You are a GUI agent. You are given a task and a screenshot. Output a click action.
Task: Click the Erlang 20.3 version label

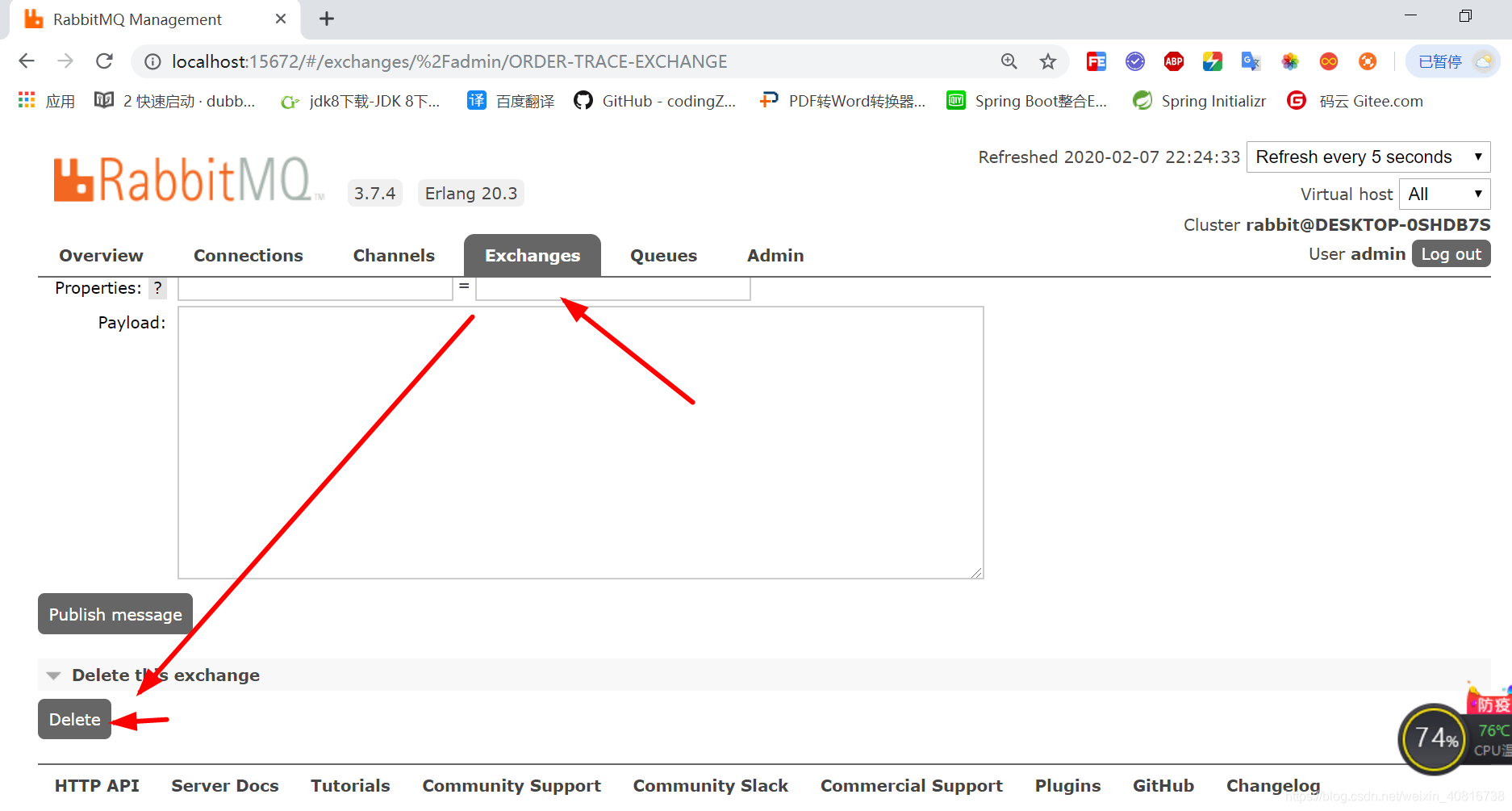tap(471, 193)
